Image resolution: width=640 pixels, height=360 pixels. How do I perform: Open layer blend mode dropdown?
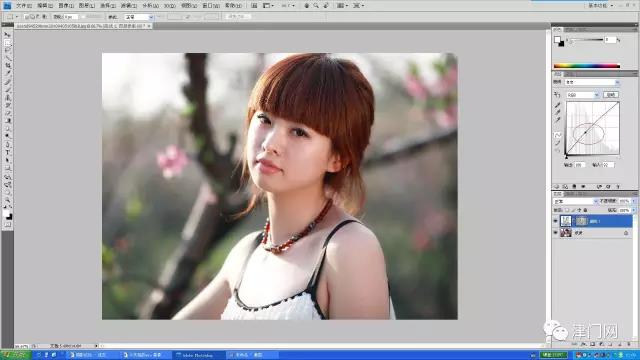click(576, 201)
